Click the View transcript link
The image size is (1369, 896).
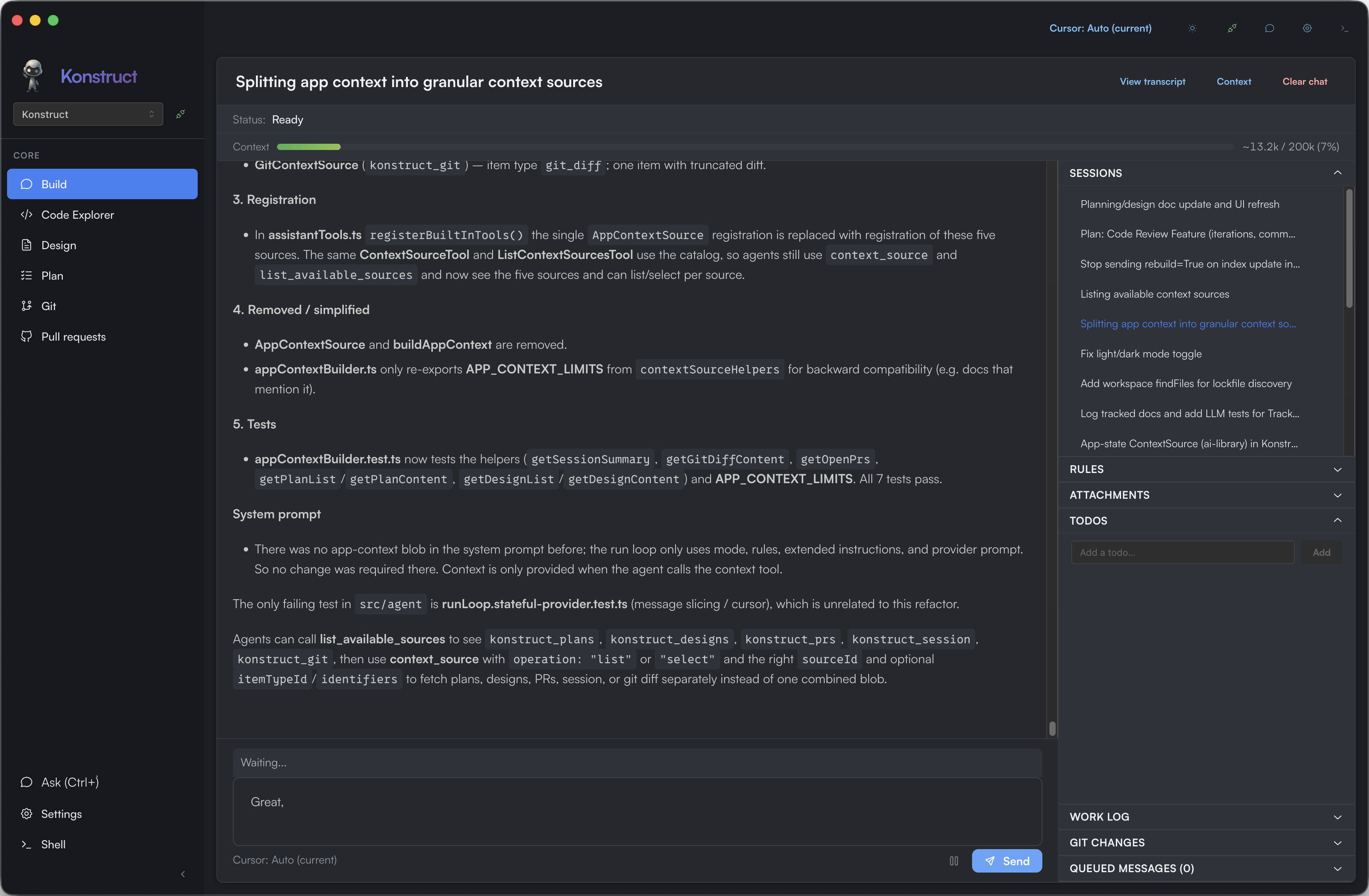(1152, 82)
